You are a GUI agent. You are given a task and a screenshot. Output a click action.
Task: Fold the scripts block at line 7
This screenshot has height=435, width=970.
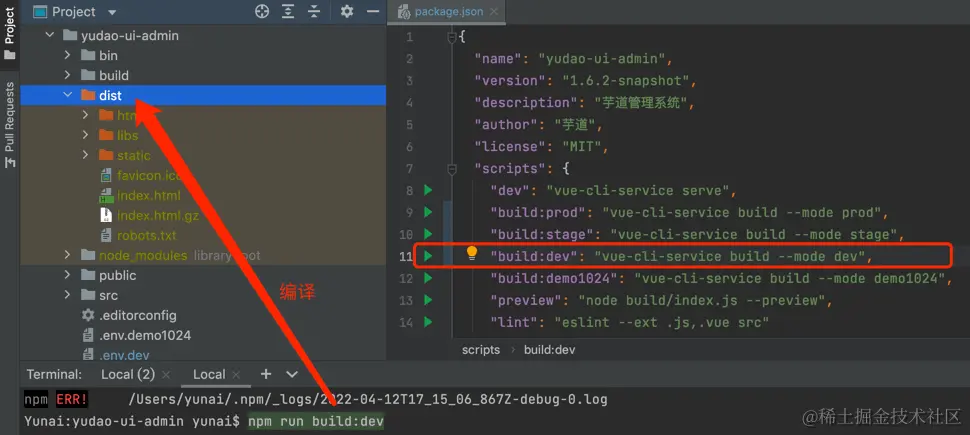click(x=452, y=168)
